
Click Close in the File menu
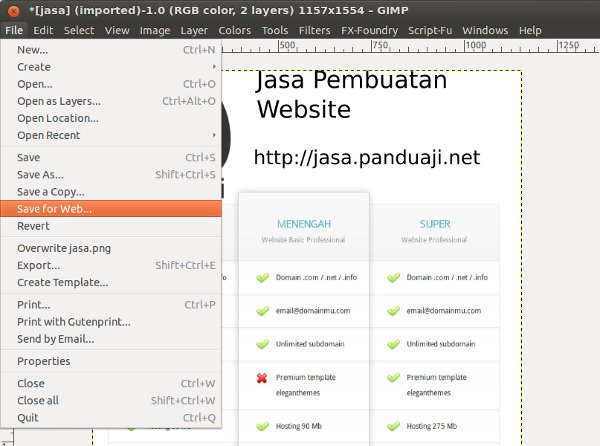(111, 383)
